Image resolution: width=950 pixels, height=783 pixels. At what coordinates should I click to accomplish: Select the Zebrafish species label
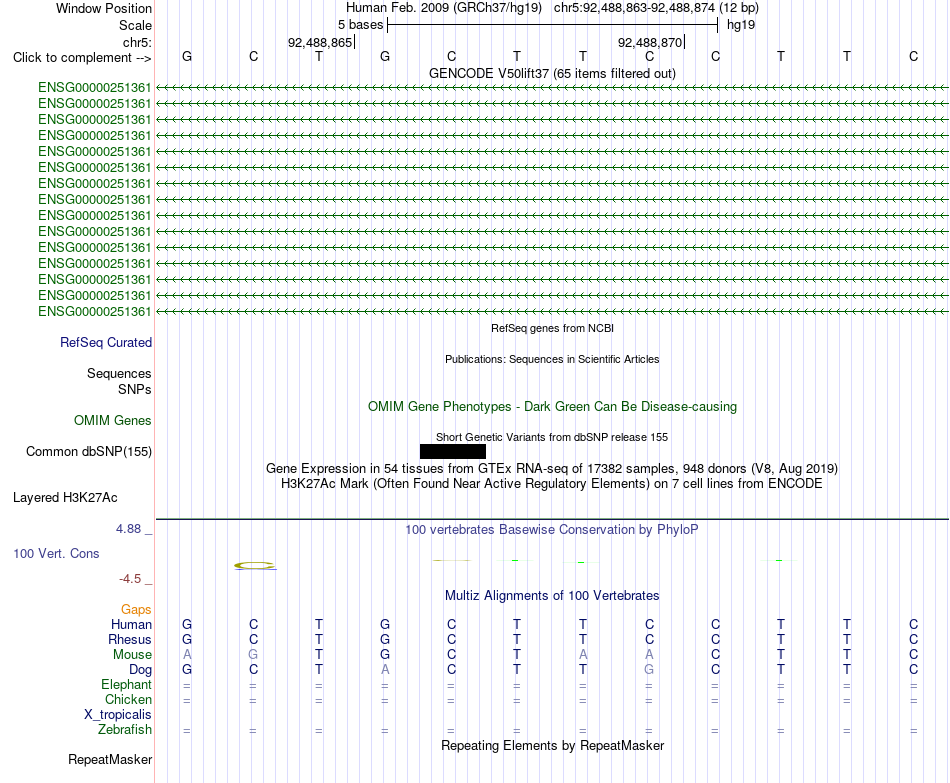[125, 730]
